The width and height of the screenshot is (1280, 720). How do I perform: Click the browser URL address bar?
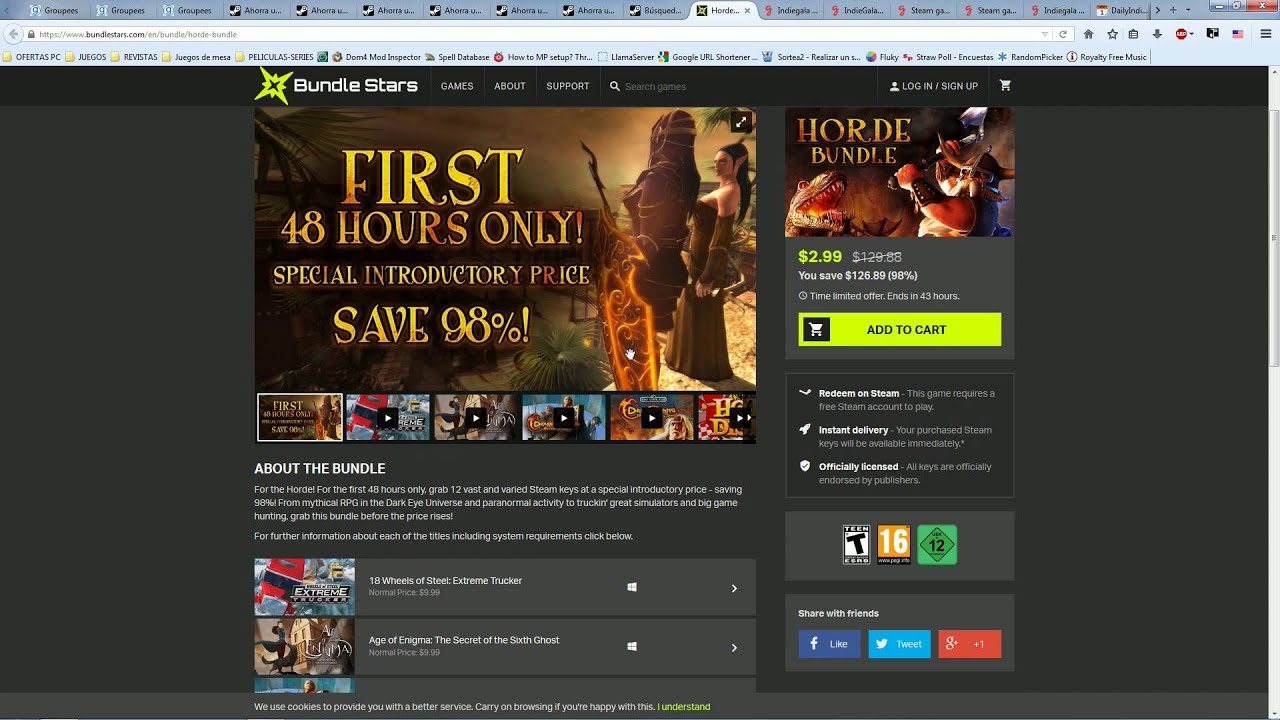(540, 34)
